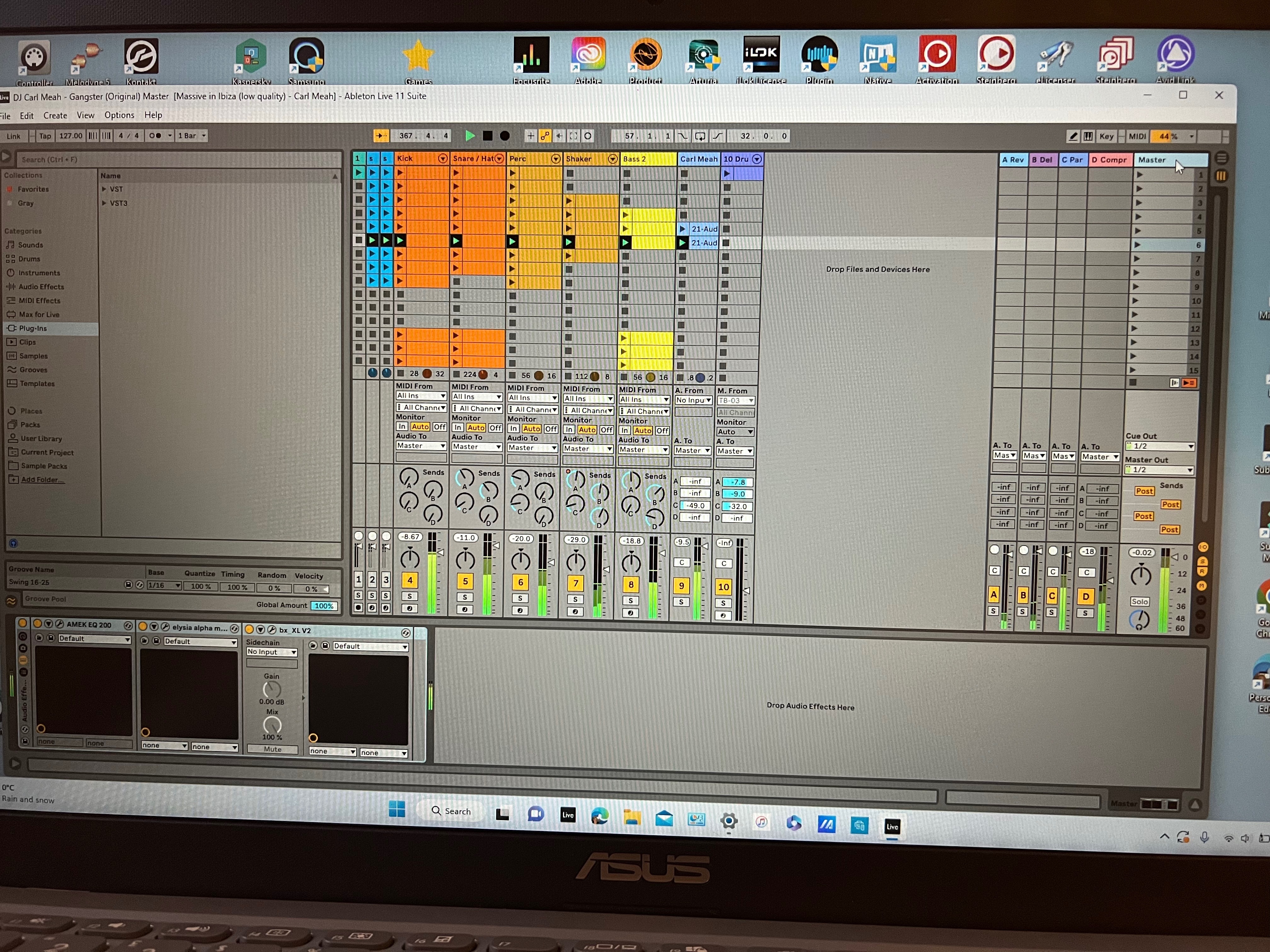The image size is (1270, 952).
Task: Toggle AMEK EQ 200 device activator
Action: point(37,624)
